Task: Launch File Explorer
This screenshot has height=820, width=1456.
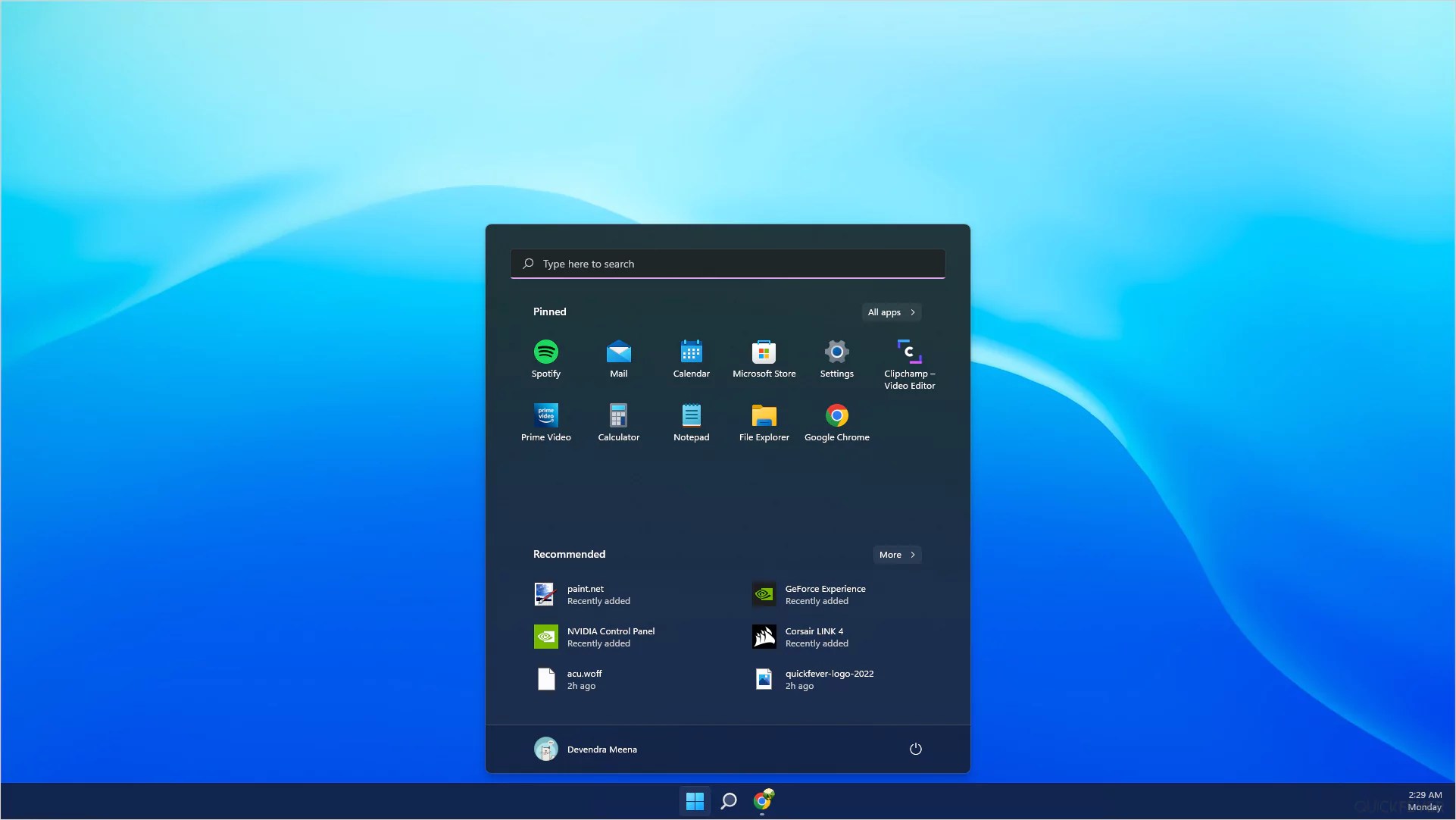Action: 764,422
